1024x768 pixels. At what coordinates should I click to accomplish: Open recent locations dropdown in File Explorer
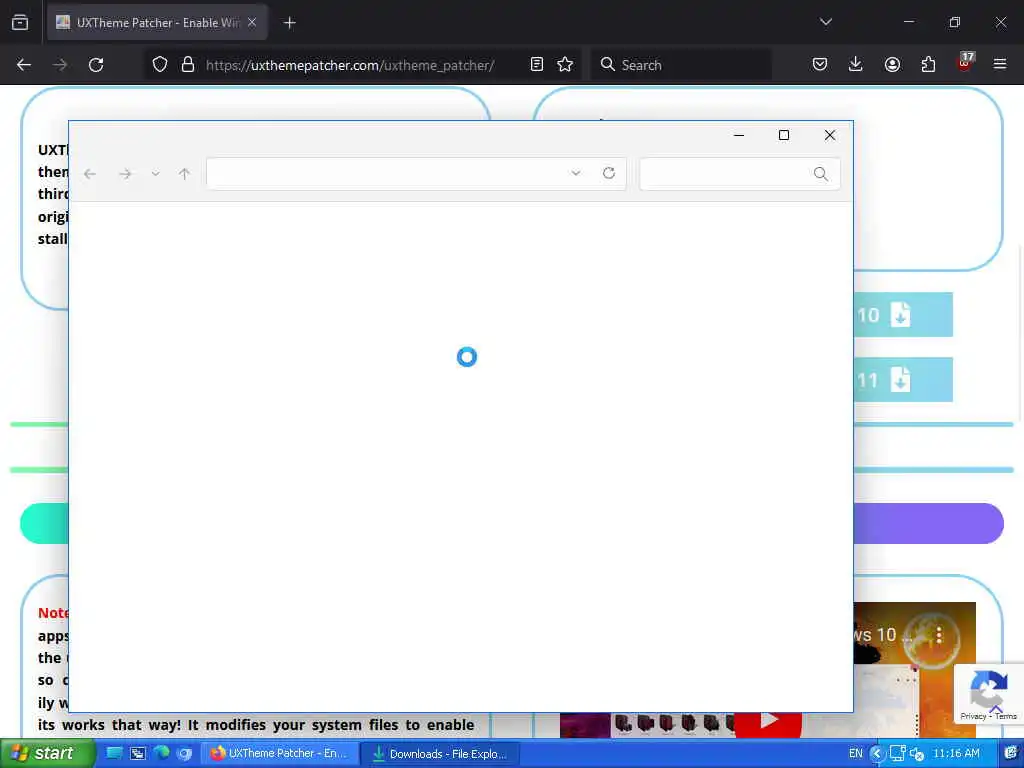click(155, 174)
